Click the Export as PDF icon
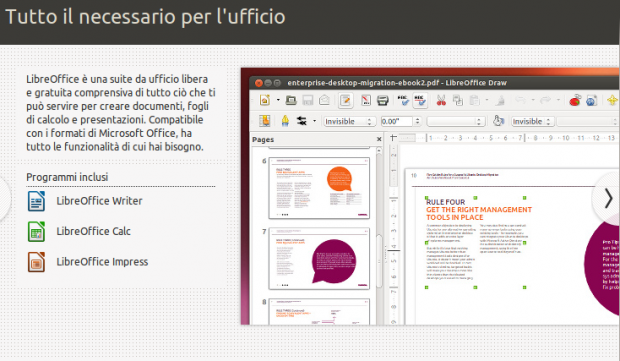This screenshot has height=361, width=620. (x=366, y=100)
